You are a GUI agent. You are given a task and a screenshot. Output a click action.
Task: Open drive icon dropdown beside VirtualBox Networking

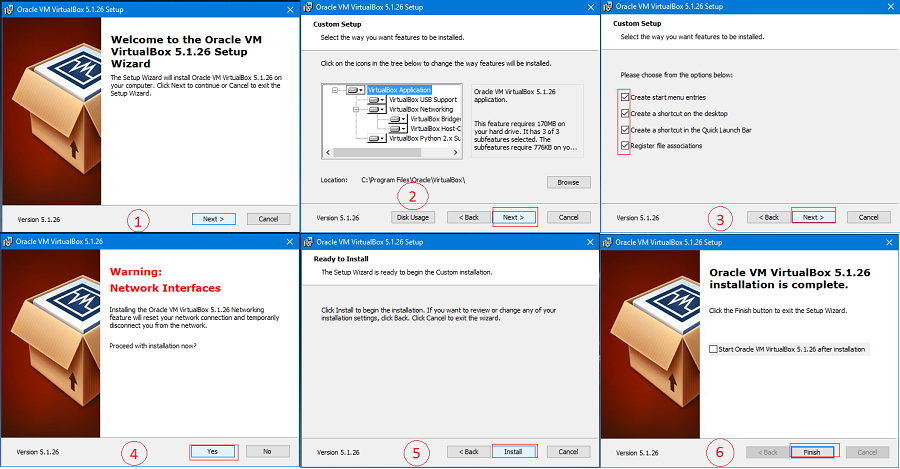(377, 110)
